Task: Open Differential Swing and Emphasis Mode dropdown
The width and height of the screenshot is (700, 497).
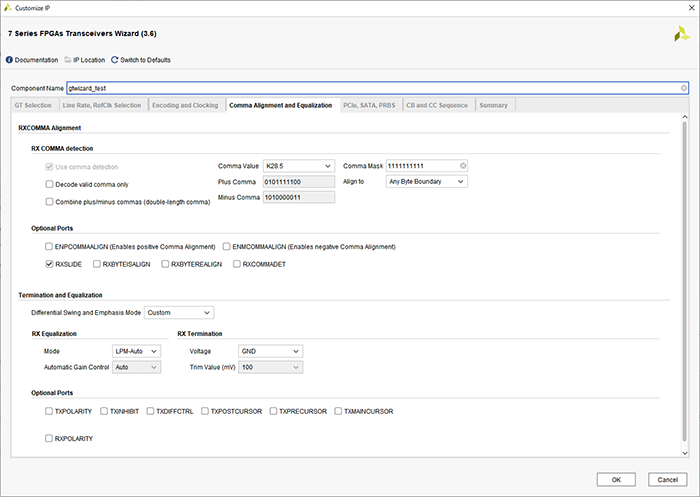Action: pos(179,313)
